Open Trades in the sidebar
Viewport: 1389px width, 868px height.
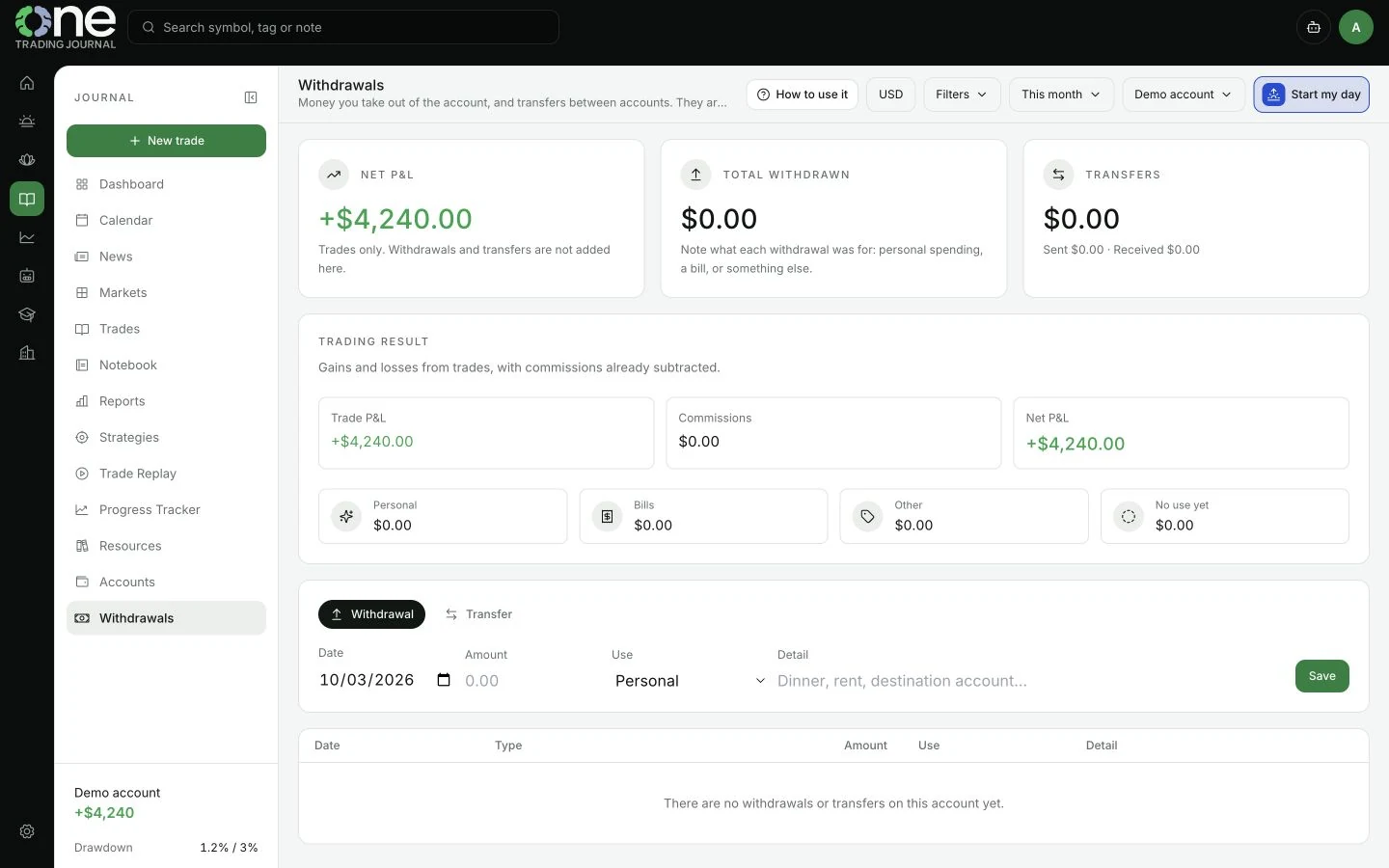point(166,329)
